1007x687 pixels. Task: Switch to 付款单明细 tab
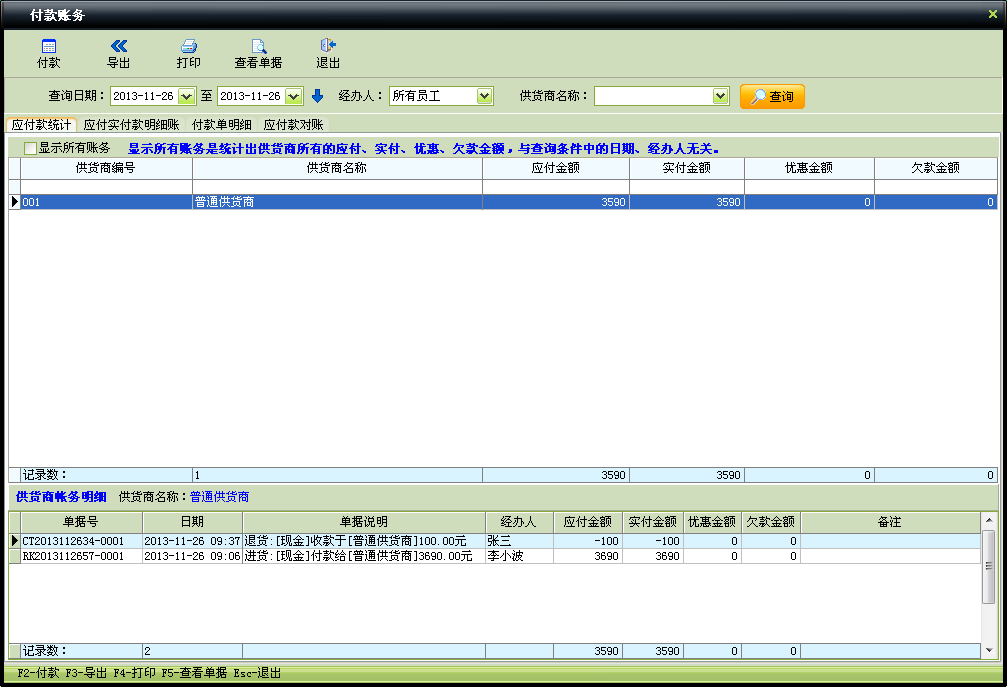tap(221, 125)
